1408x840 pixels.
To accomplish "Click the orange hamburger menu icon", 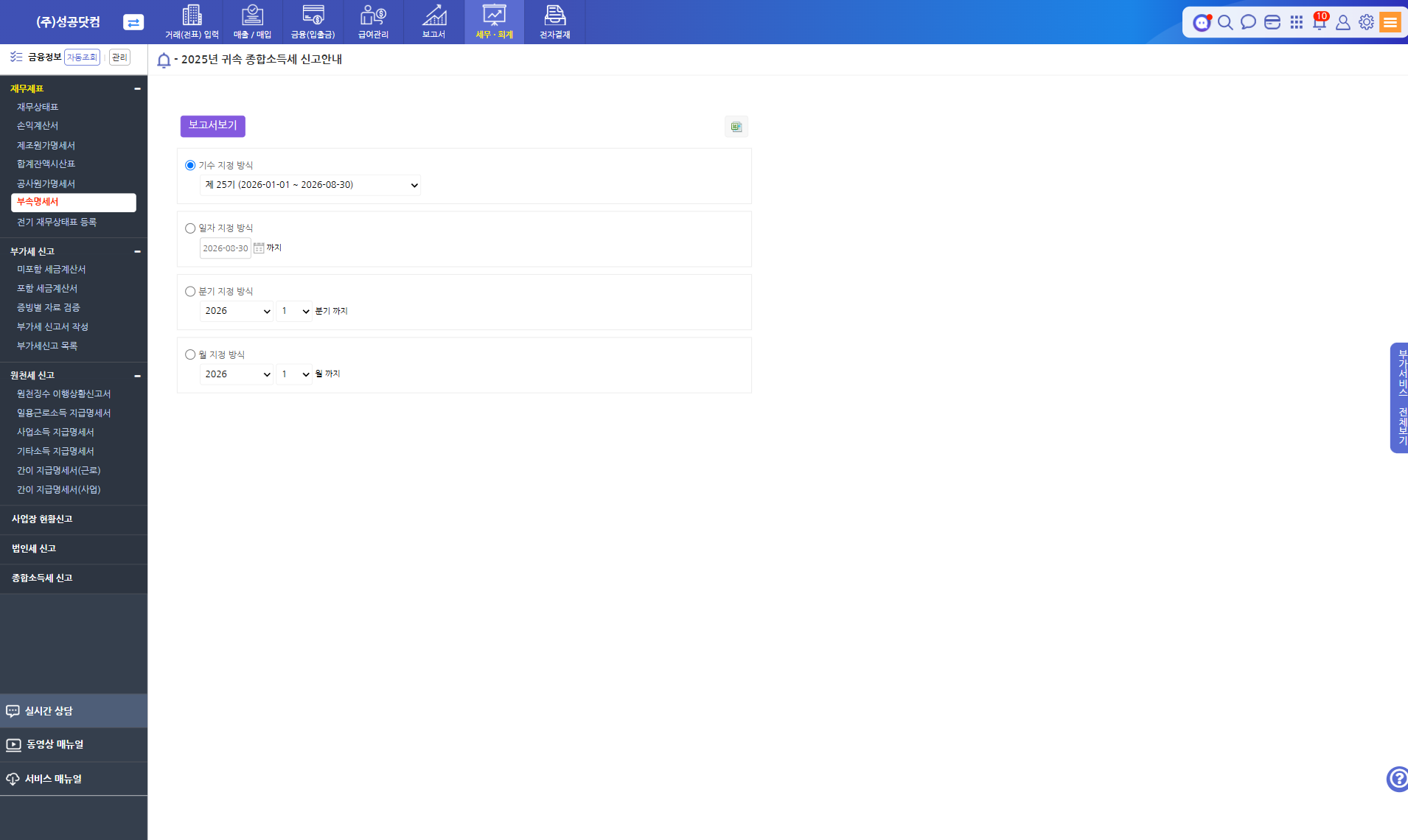I will pos(1390,22).
